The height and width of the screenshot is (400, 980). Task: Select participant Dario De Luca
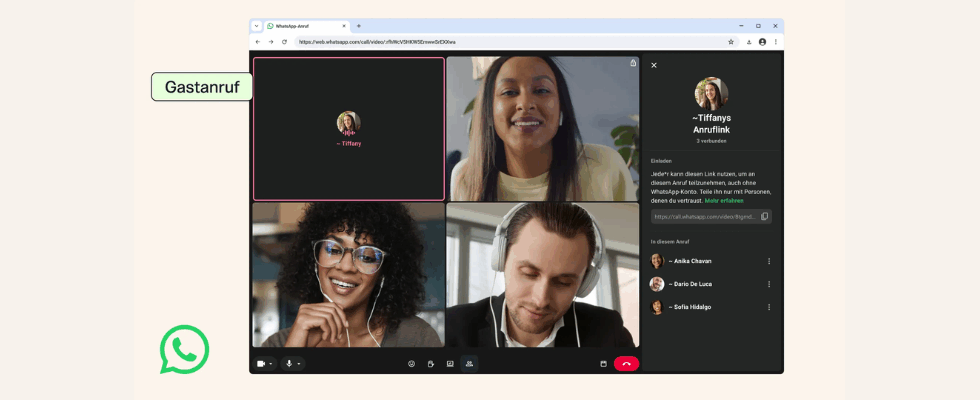(711, 284)
